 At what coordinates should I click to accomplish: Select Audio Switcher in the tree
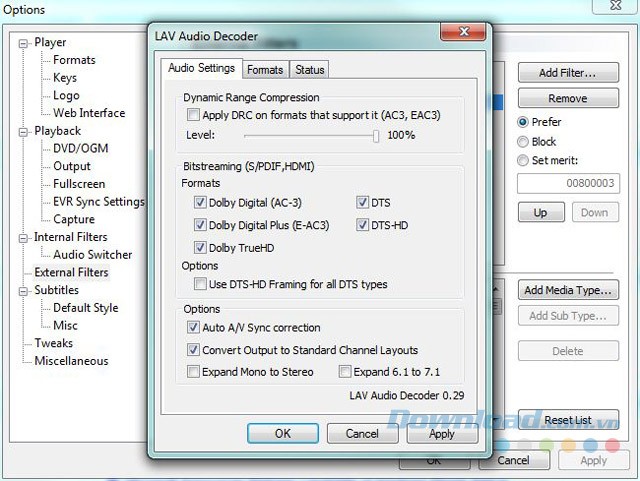click(x=93, y=255)
